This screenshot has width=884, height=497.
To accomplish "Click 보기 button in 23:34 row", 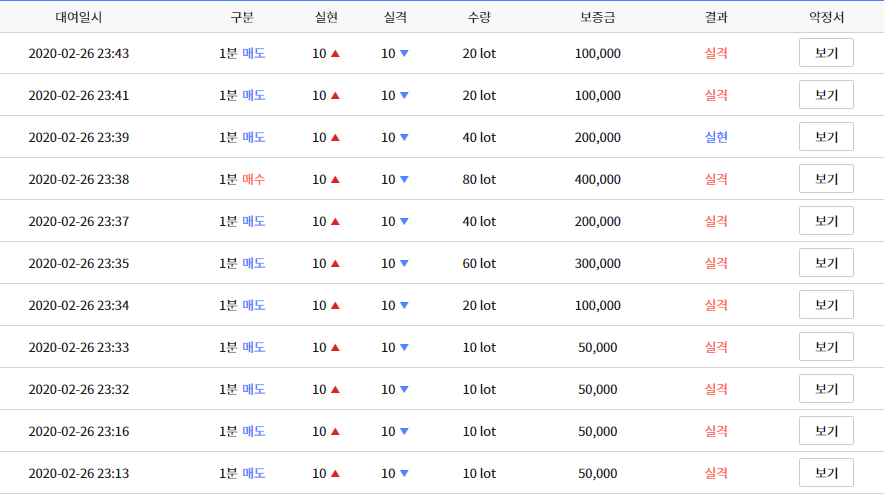I will (826, 305).
